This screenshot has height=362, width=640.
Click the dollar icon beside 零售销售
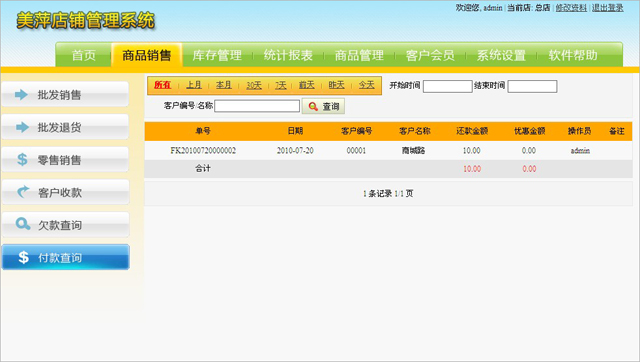click(x=22, y=160)
